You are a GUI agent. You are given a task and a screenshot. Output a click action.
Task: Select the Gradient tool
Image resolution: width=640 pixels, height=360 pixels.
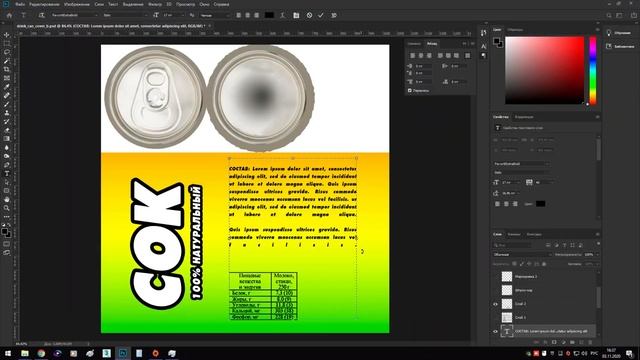(x=7, y=139)
